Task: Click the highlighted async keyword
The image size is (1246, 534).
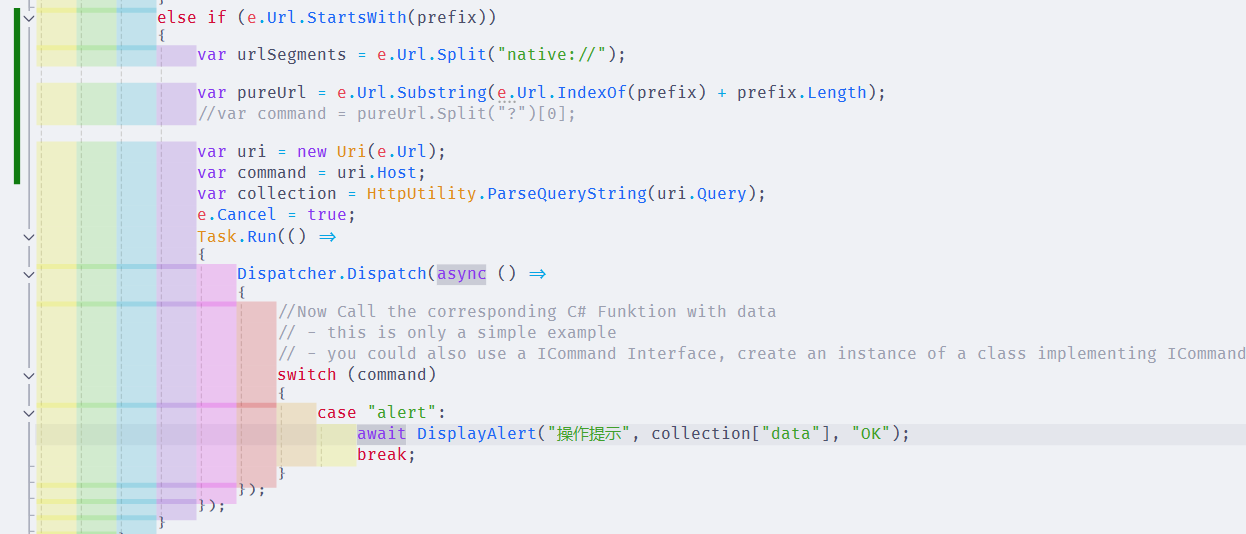Action: pos(461,274)
